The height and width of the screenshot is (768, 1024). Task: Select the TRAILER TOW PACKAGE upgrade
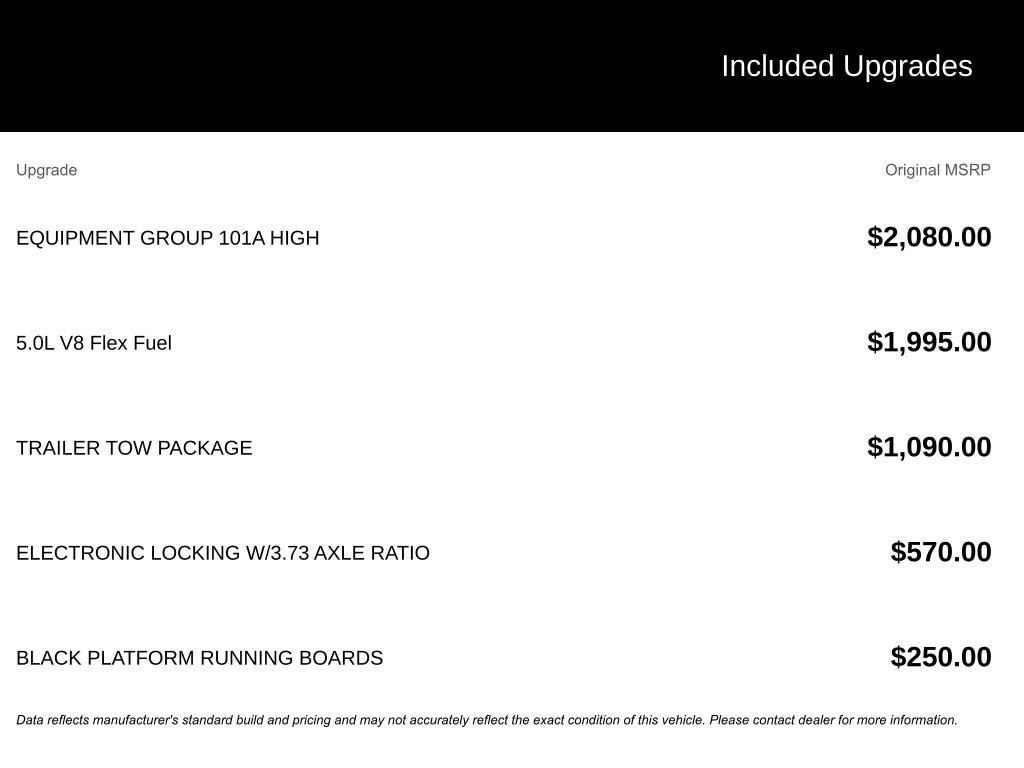pos(134,448)
